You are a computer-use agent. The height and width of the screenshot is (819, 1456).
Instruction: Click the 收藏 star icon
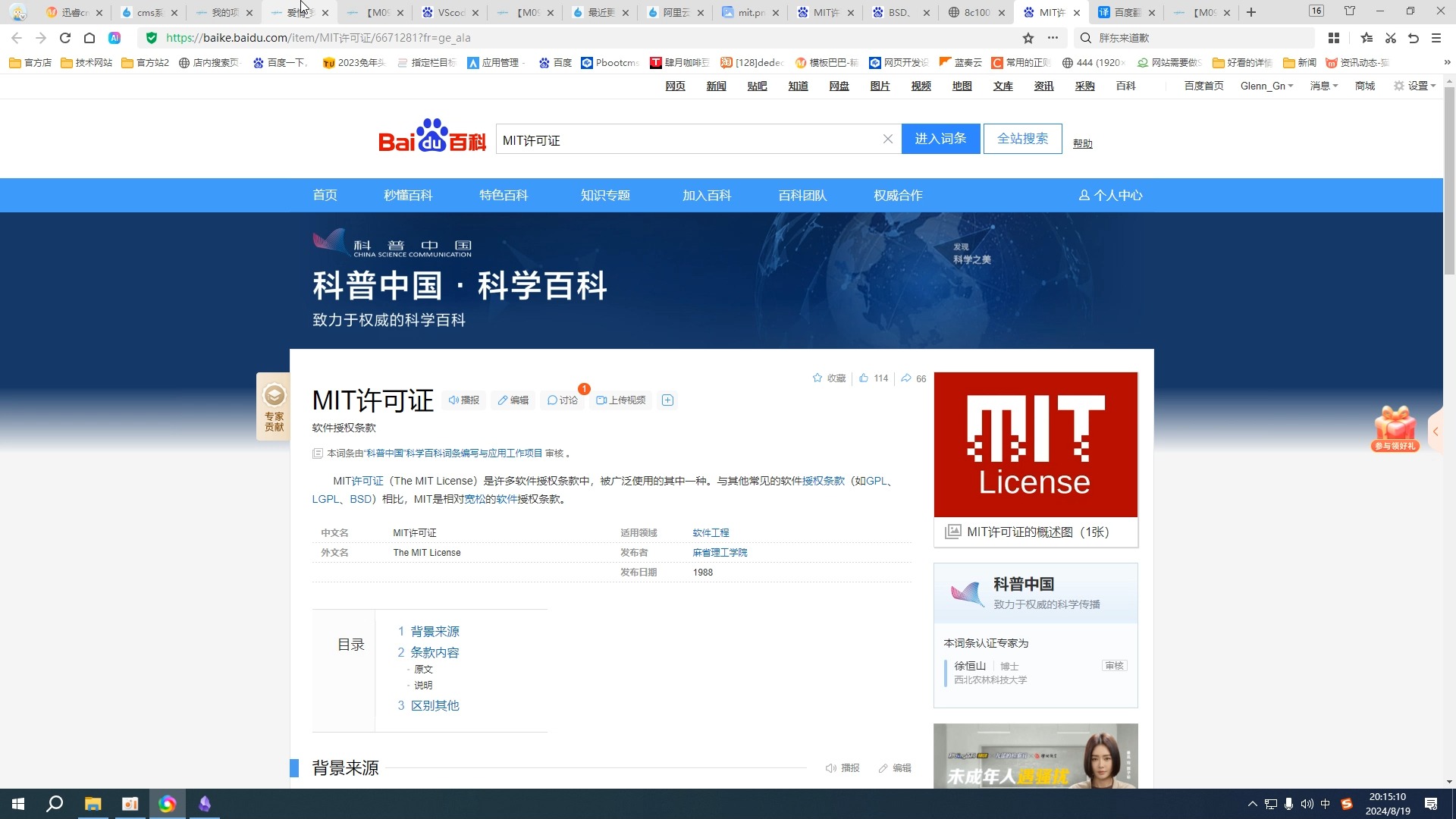(x=817, y=378)
